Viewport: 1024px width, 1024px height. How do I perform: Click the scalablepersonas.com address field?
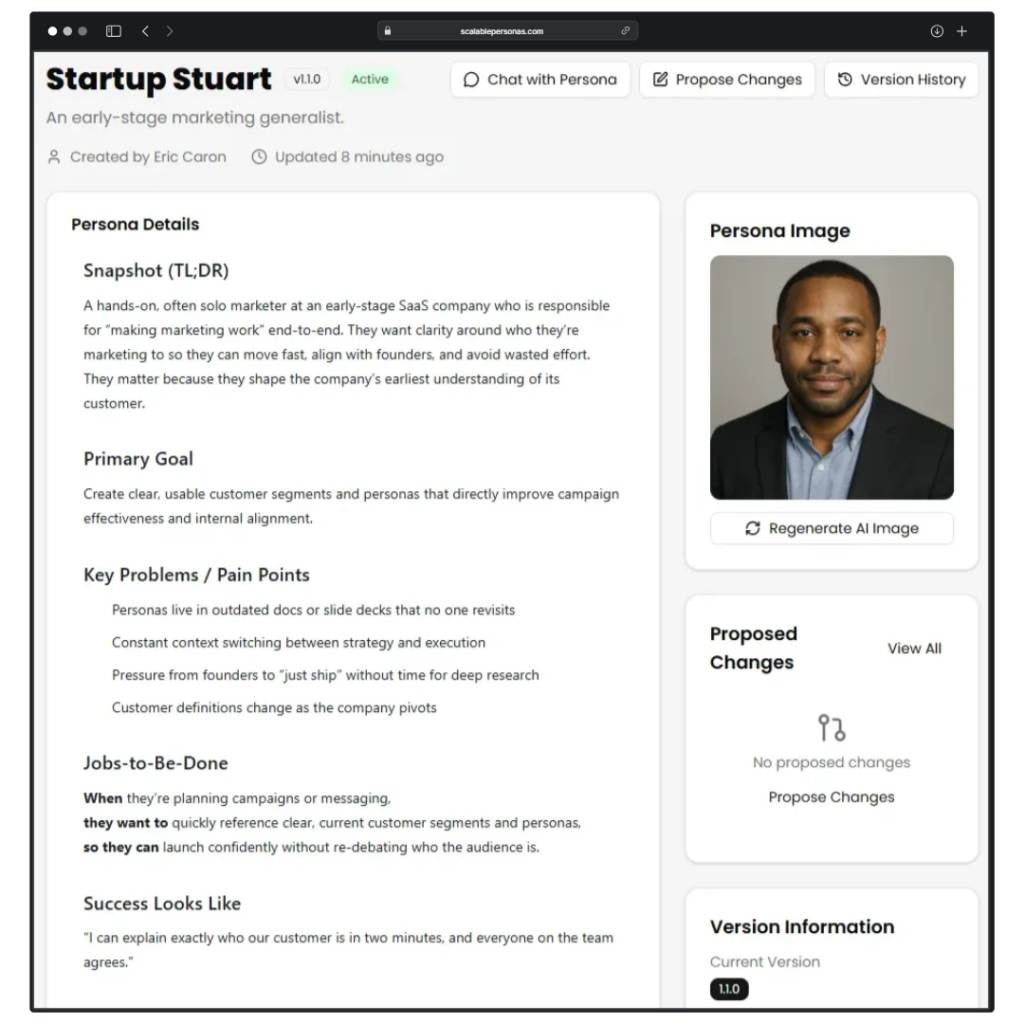(x=502, y=31)
